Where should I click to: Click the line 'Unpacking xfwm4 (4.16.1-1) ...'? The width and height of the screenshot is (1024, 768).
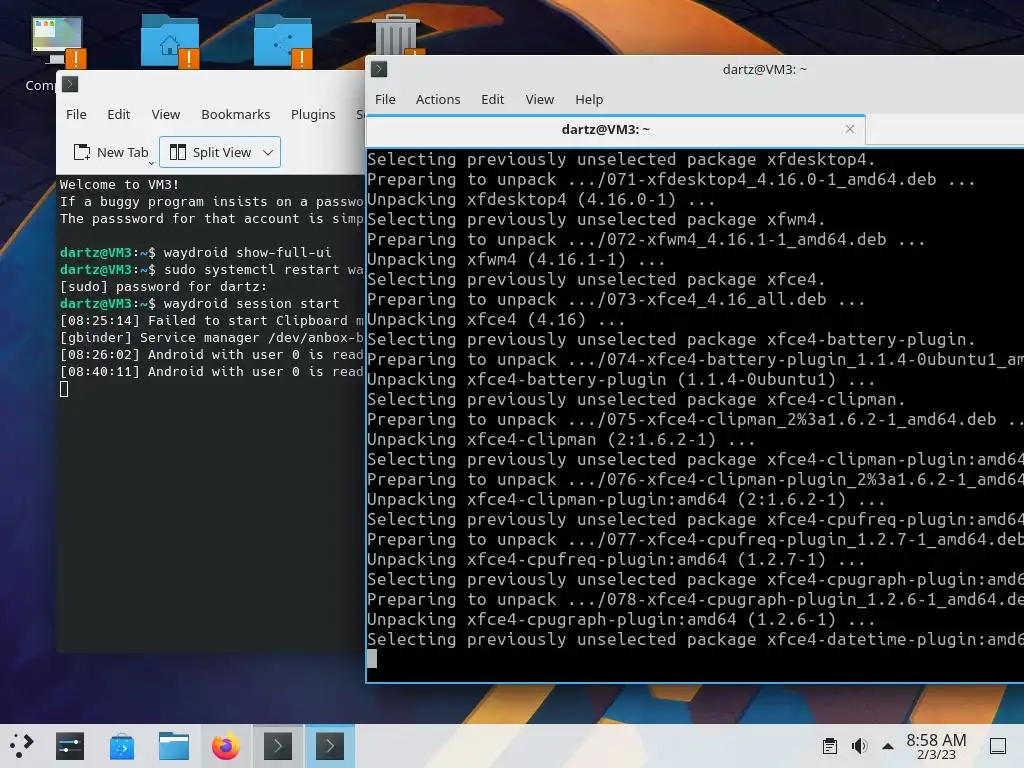(516, 260)
